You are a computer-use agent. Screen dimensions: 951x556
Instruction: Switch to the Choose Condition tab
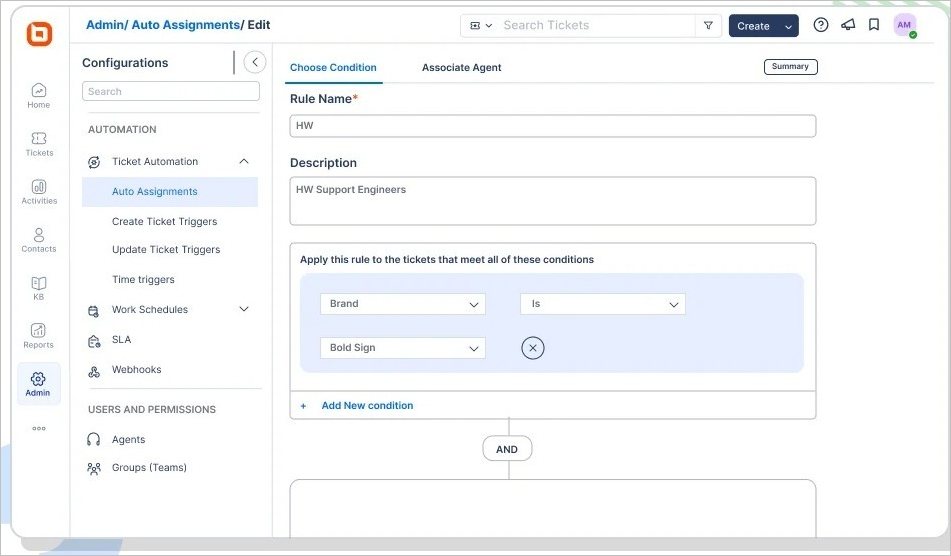tap(333, 67)
